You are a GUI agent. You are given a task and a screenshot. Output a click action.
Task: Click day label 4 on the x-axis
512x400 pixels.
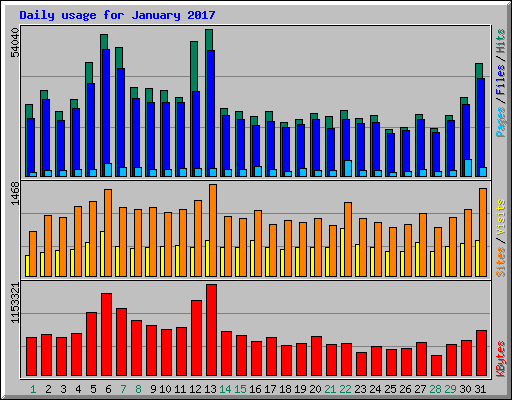tap(78, 389)
